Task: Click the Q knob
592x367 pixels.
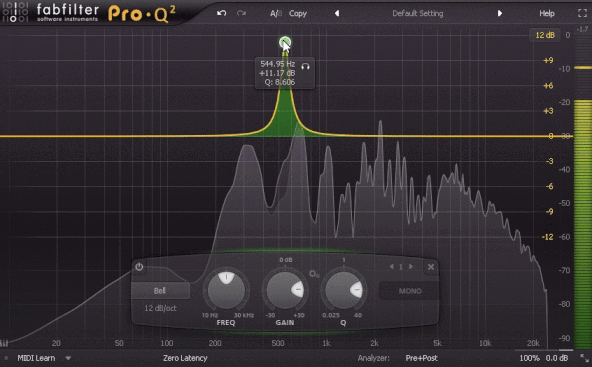Action: point(344,290)
